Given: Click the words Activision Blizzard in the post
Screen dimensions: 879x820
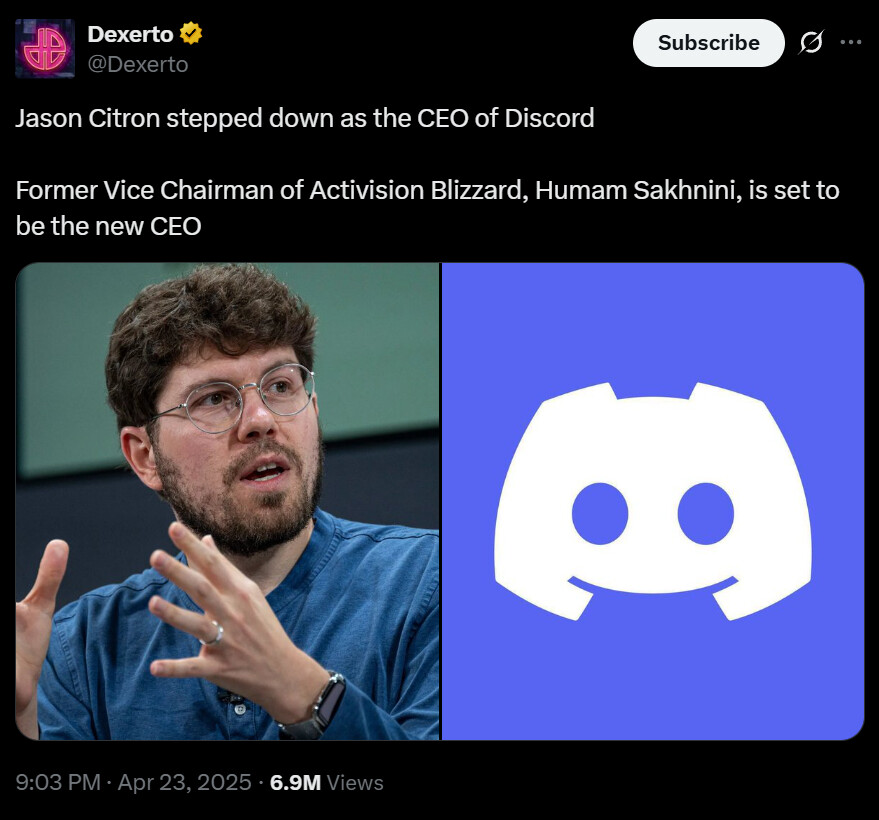Looking at the screenshot, I should pyautogui.click(x=416, y=191).
